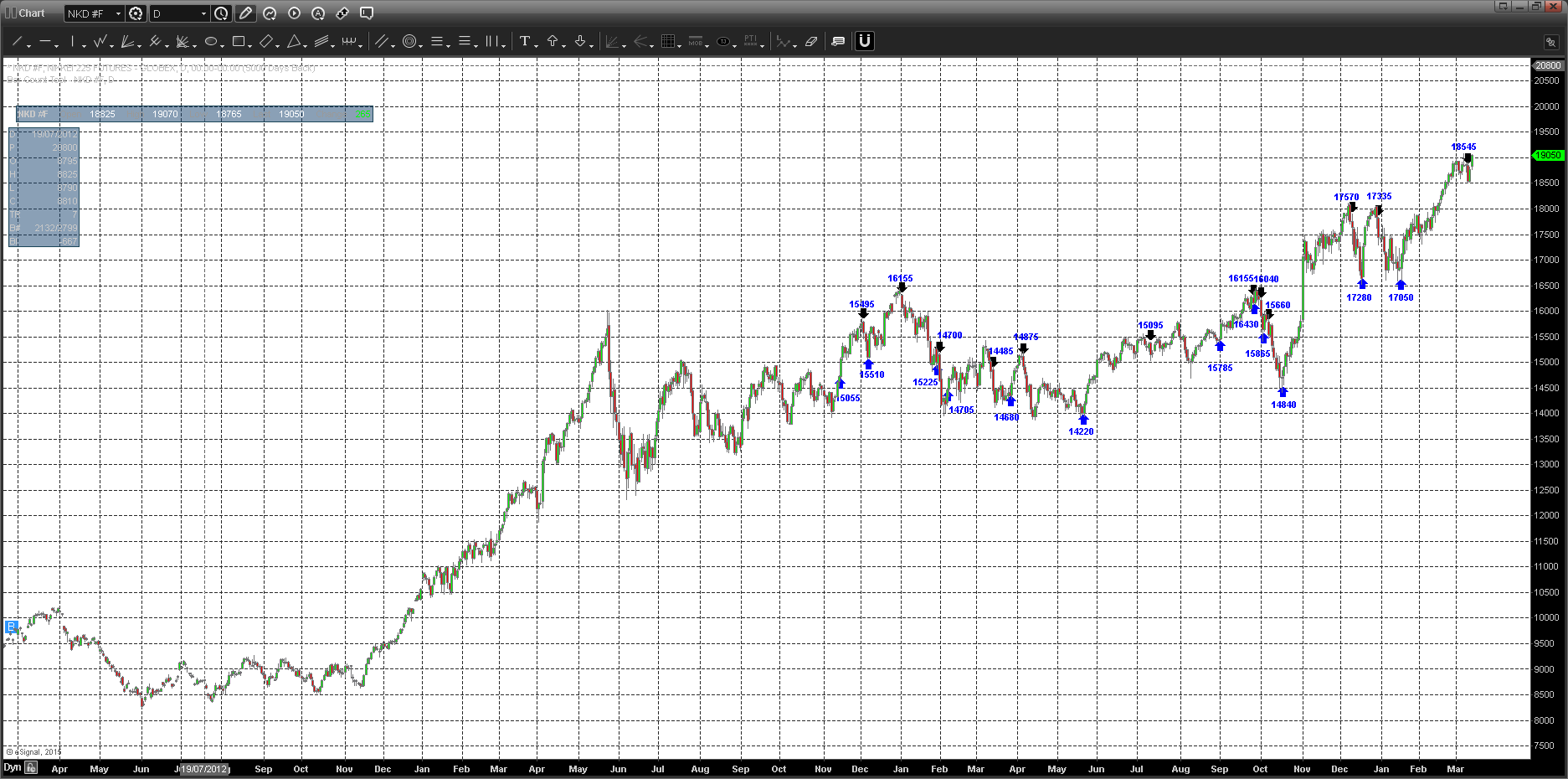Toggle the pencil drawing toolbar button
The height and width of the screenshot is (779, 1568).
[245, 13]
